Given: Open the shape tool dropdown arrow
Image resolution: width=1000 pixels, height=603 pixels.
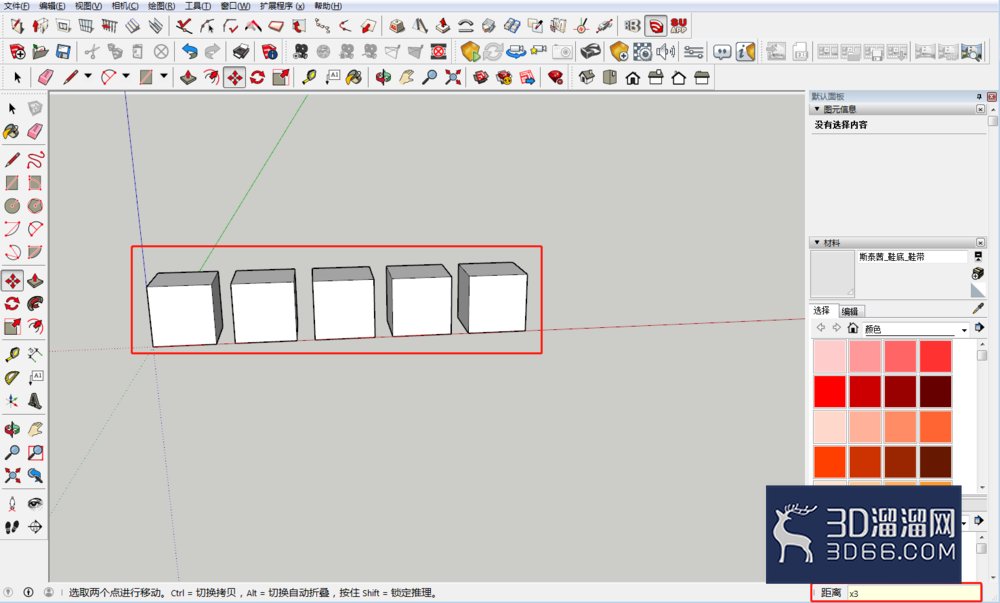Looking at the screenshot, I should point(163,76).
